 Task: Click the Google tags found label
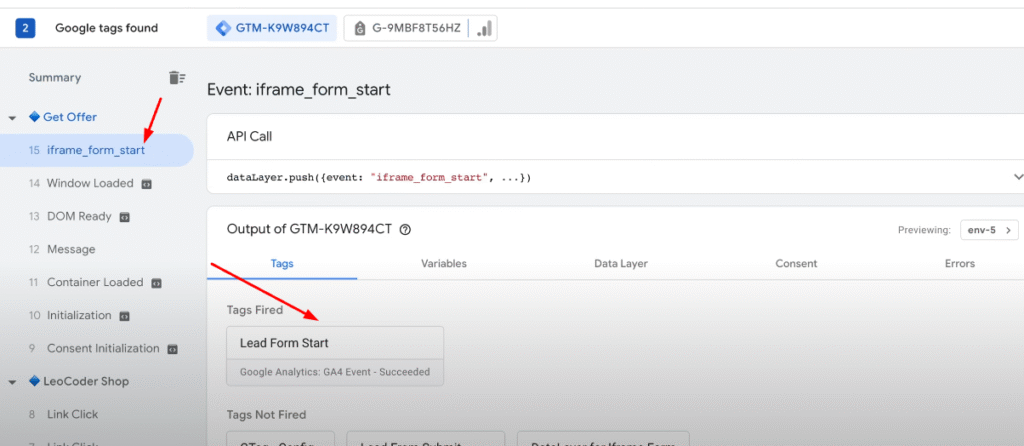pyautogui.click(x=106, y=28)
